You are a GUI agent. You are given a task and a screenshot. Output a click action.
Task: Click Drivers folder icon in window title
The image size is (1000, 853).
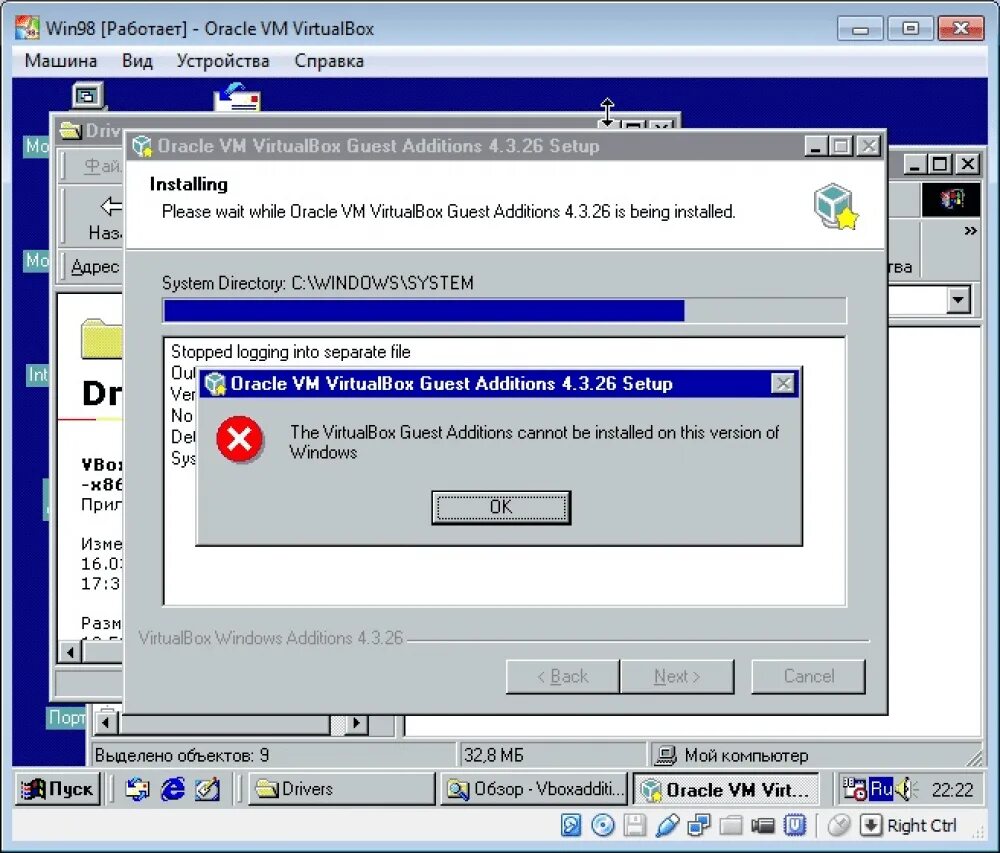coord(71,131)
